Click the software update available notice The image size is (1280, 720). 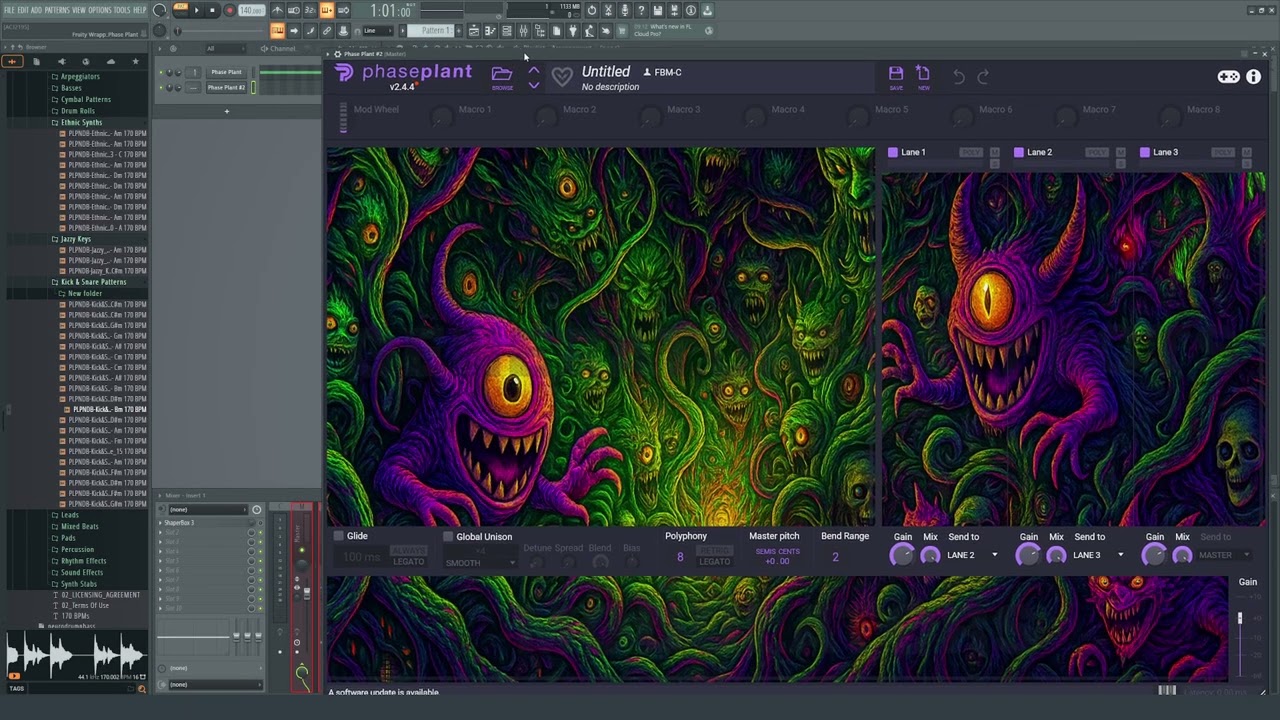click(x=384, y=692)
